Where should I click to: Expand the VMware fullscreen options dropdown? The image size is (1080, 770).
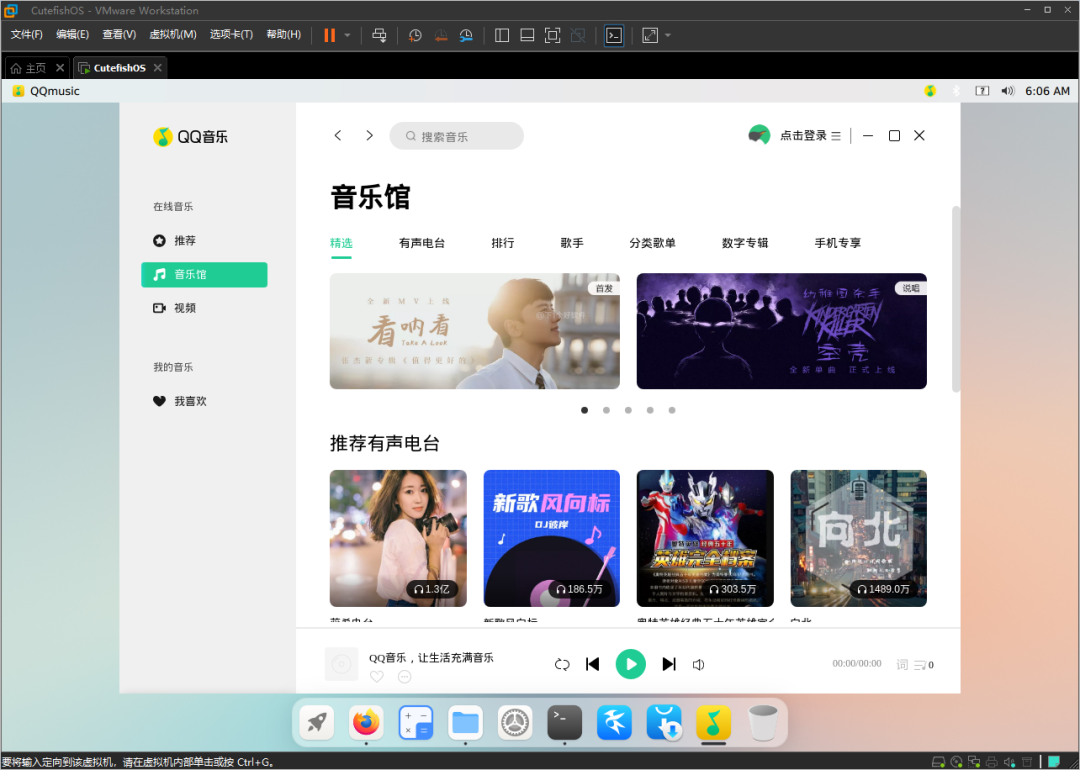pyautogui.click(x=668, y=35)
